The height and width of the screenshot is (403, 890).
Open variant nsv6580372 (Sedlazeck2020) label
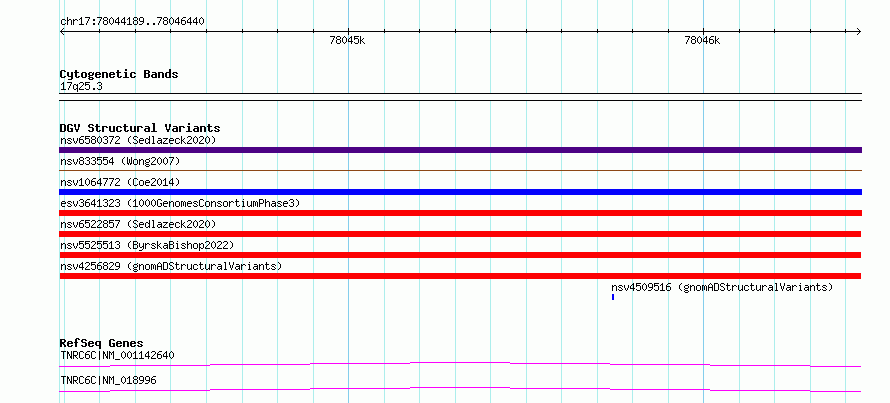[138, 140]
